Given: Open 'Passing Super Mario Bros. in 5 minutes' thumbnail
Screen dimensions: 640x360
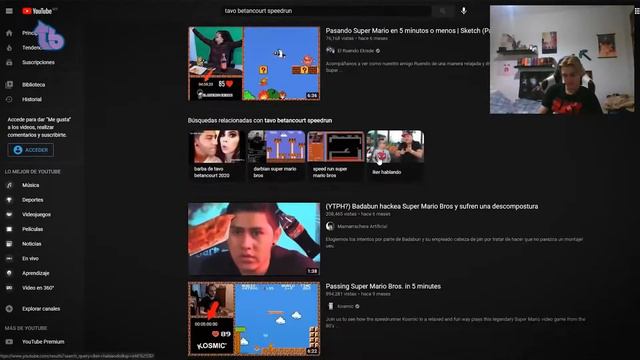Looking at the screenshot, I should point(254,318).
